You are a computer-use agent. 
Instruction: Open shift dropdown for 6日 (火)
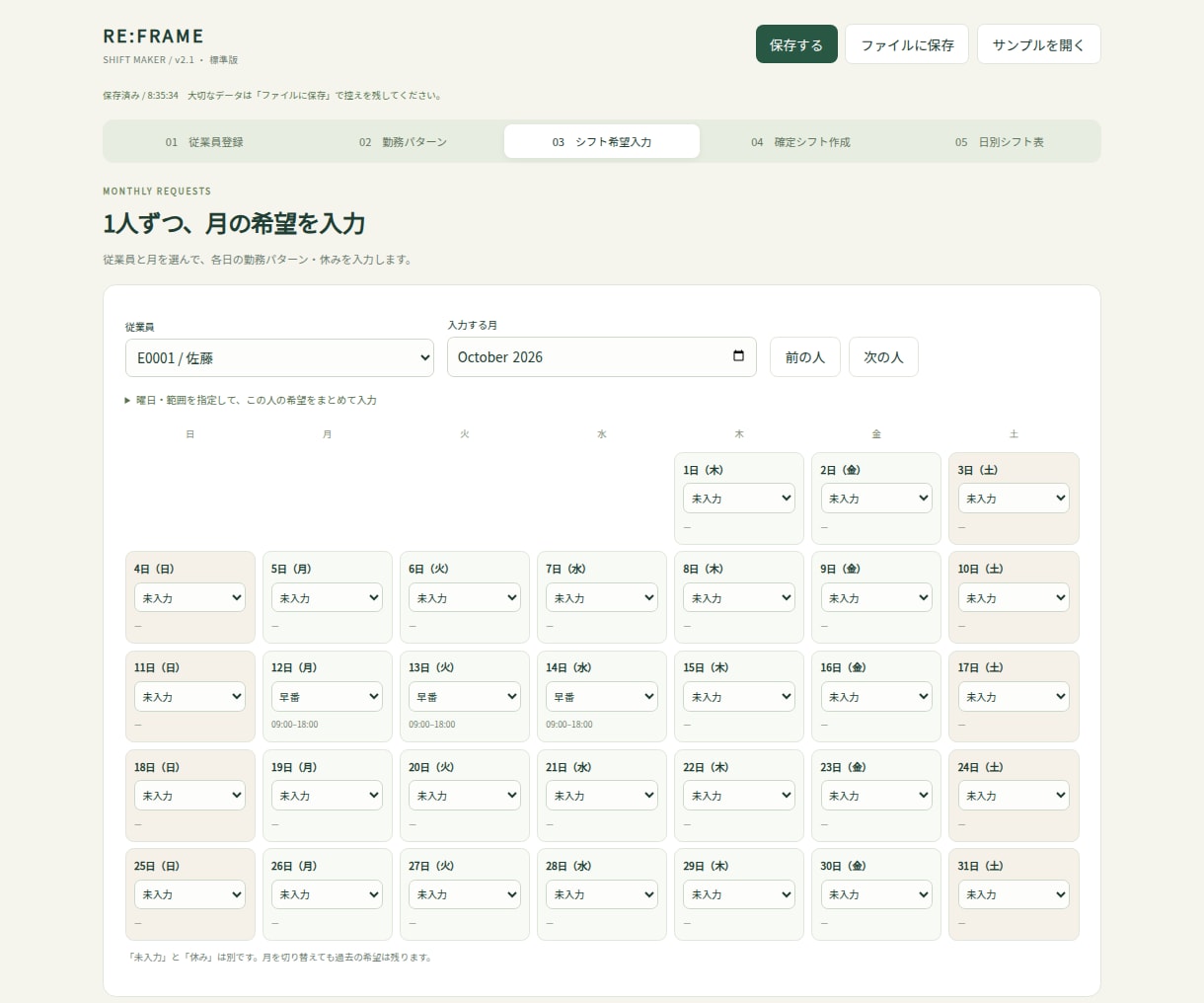click(464, 598)
